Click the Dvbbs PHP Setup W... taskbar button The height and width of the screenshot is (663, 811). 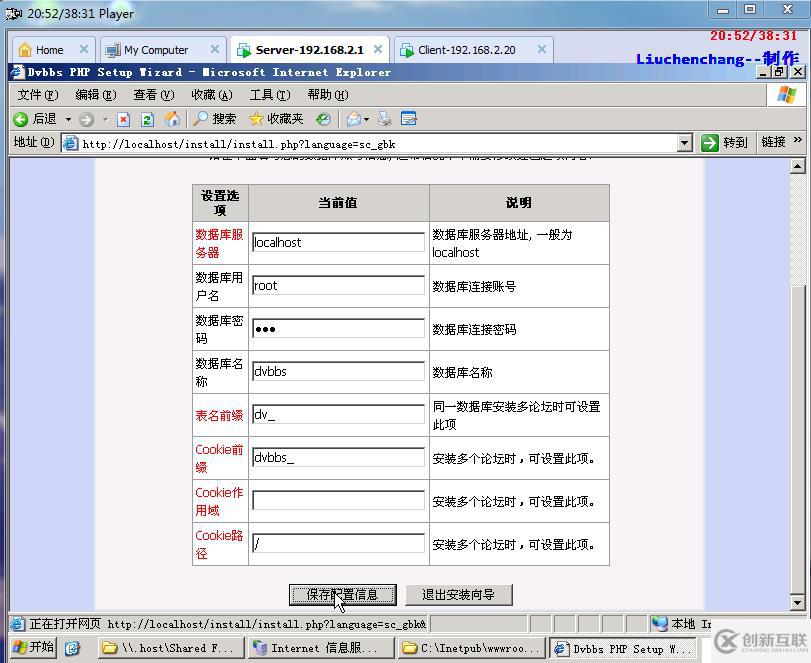(622, 648)
